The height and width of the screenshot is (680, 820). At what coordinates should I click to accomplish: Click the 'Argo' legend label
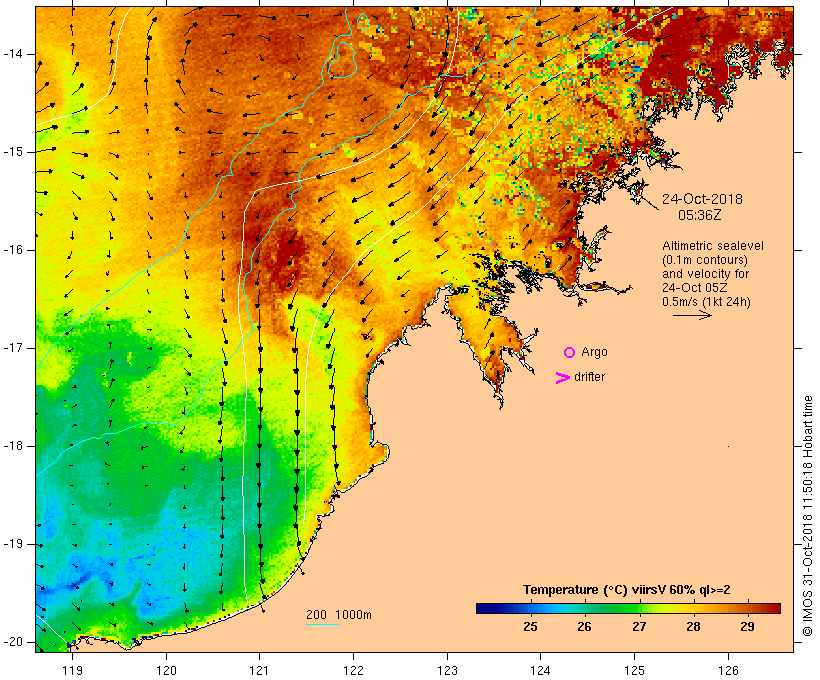595,352
